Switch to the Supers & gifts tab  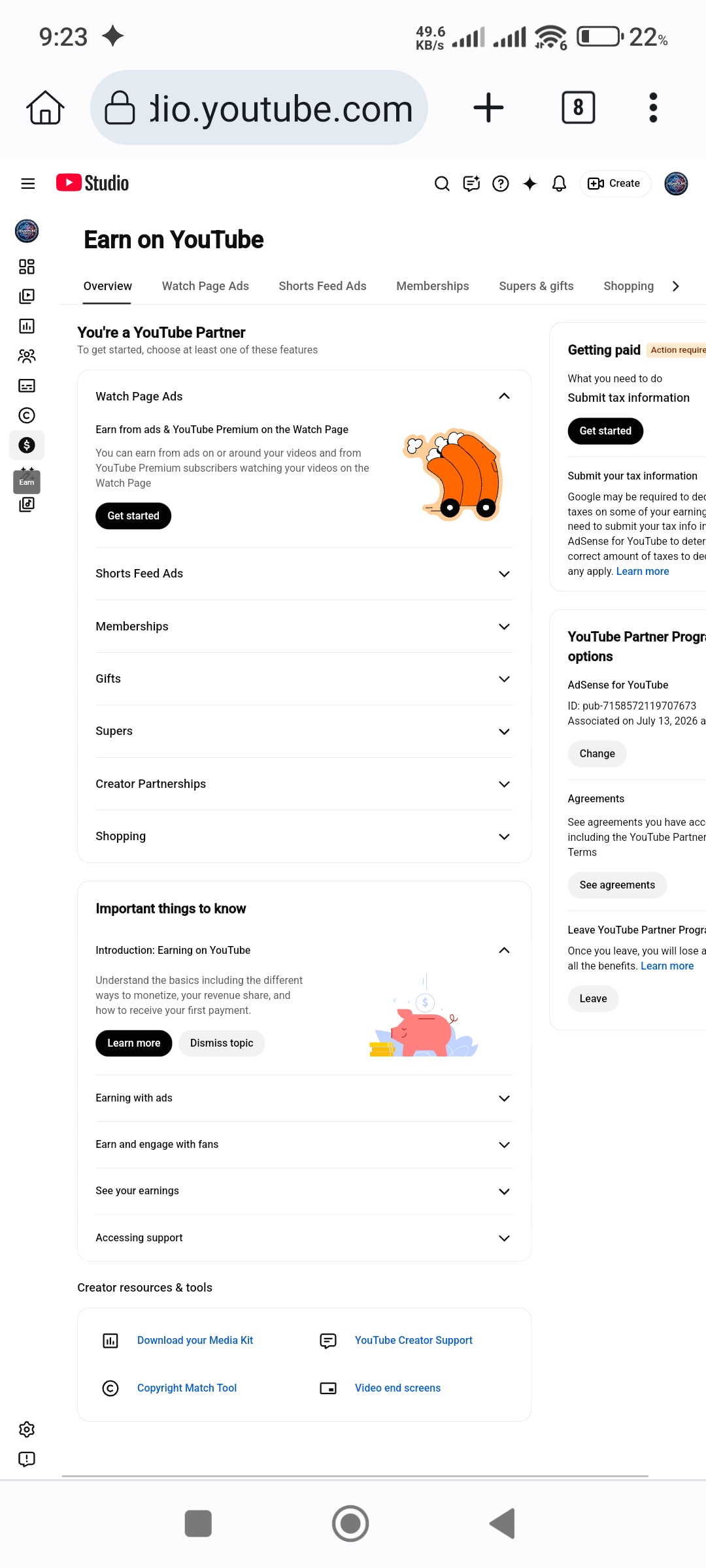click(536, 286)
